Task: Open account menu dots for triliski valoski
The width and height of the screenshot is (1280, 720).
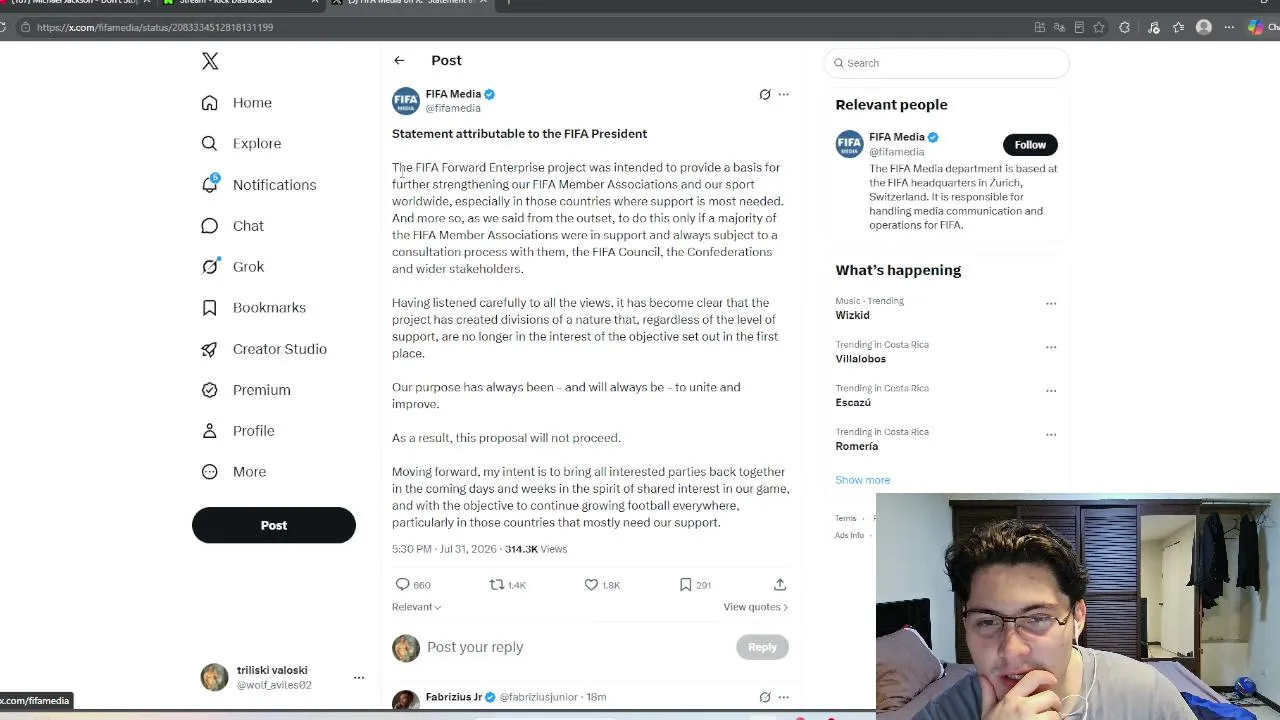Action: tap(359, 677)
